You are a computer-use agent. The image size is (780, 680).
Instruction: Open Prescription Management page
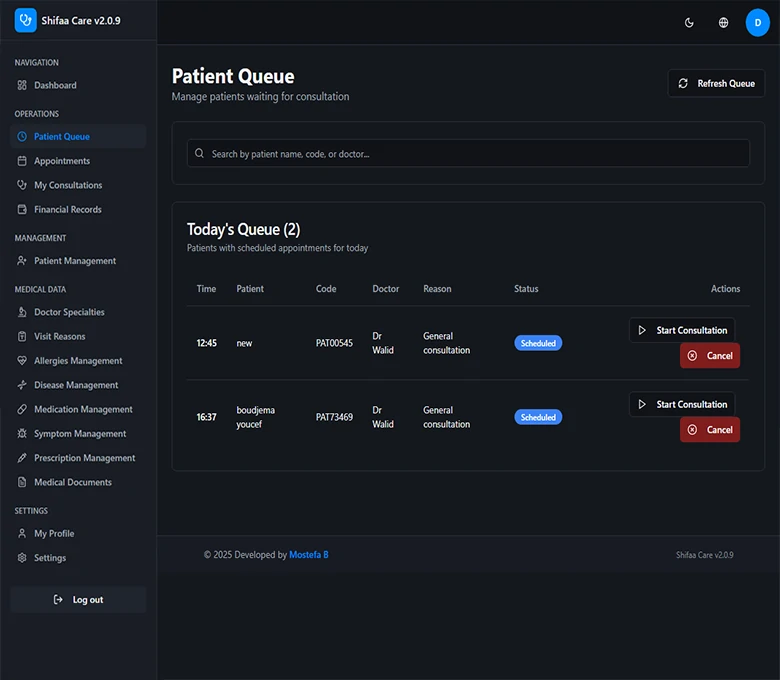pyautogui.click(x=78, y=458)
